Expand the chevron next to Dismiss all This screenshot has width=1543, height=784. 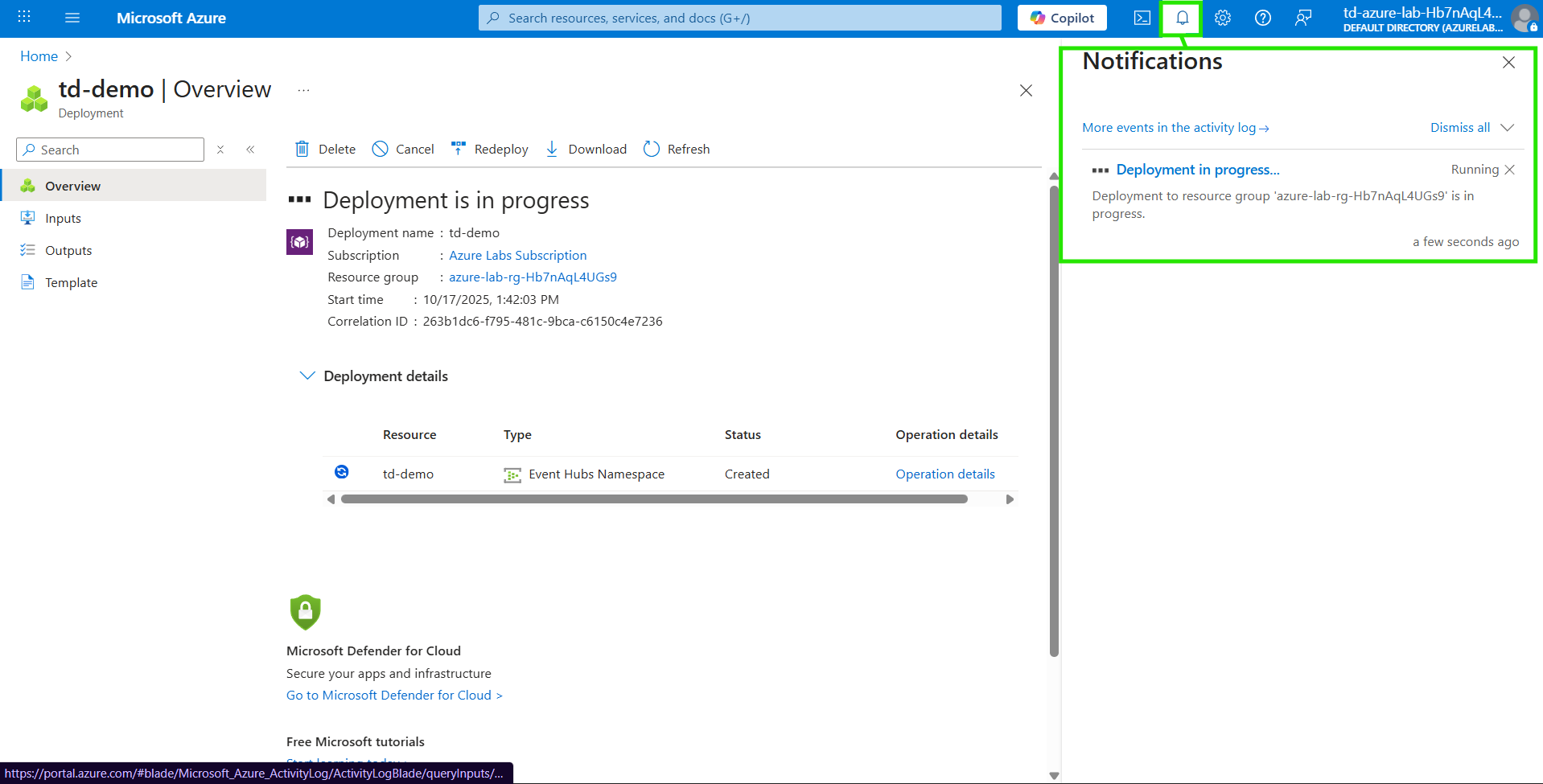[1508, 128]
